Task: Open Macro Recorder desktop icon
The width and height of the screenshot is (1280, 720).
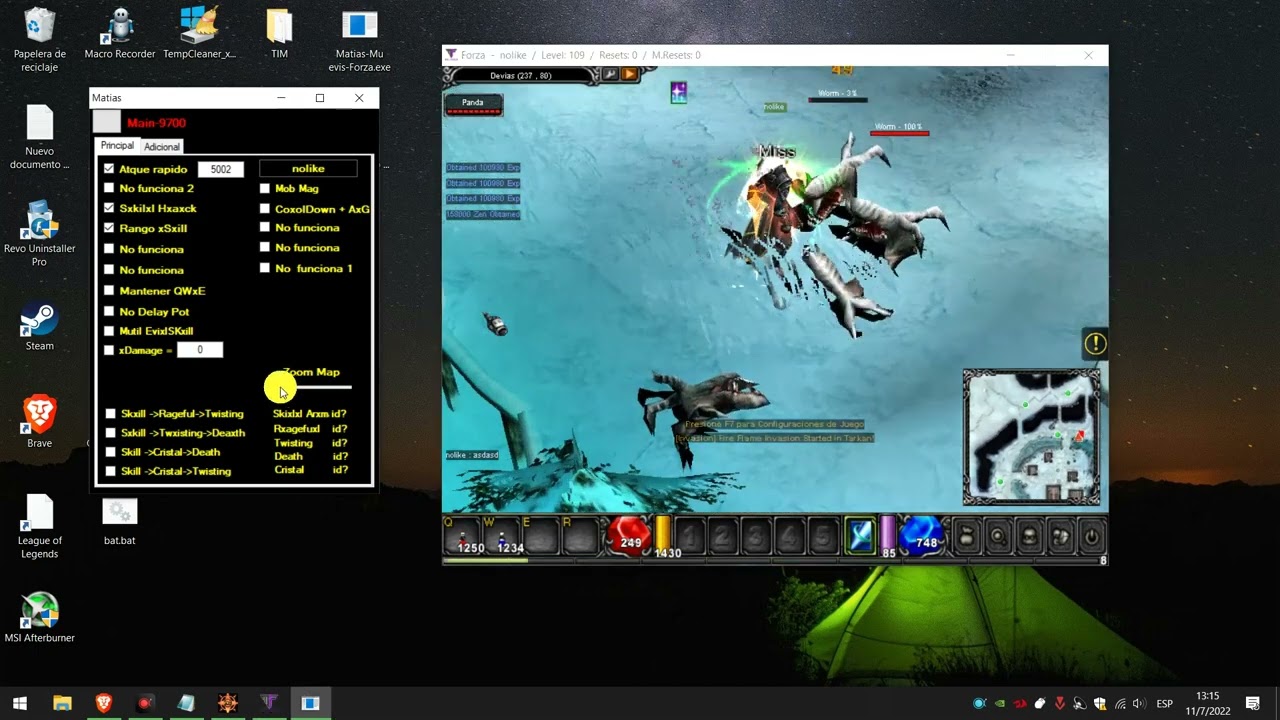Action: click(x=120, y=33)
